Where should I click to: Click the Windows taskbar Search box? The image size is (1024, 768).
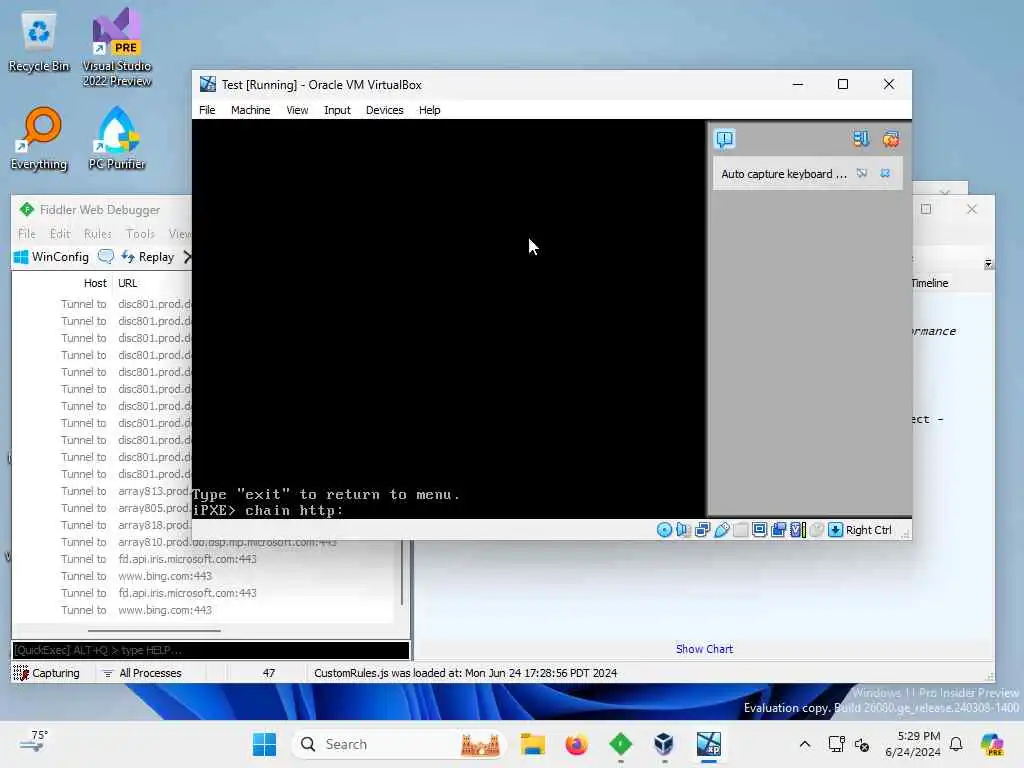pos(398,744)
